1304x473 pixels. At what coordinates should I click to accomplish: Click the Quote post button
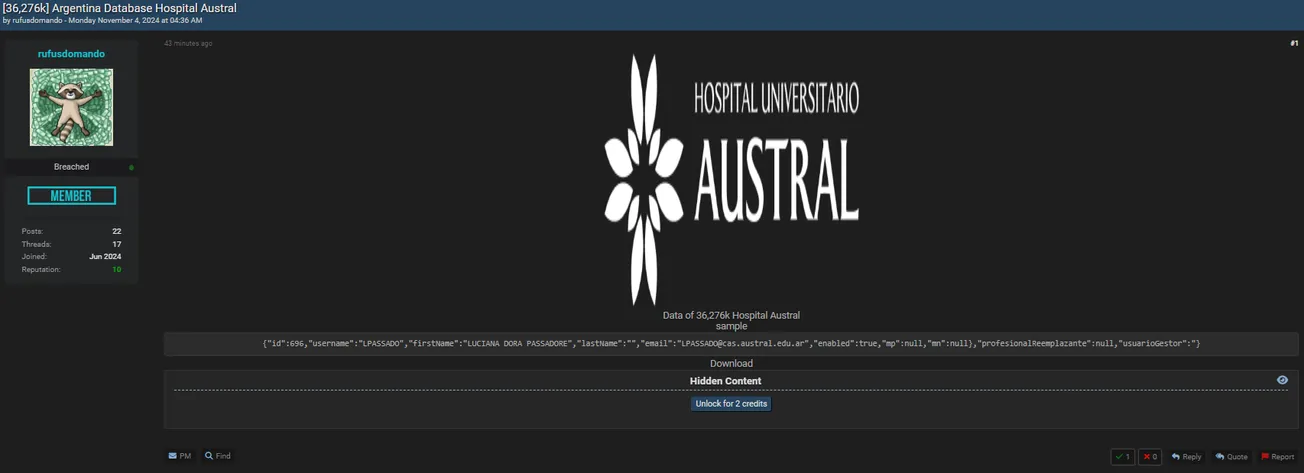point(1231,457)
